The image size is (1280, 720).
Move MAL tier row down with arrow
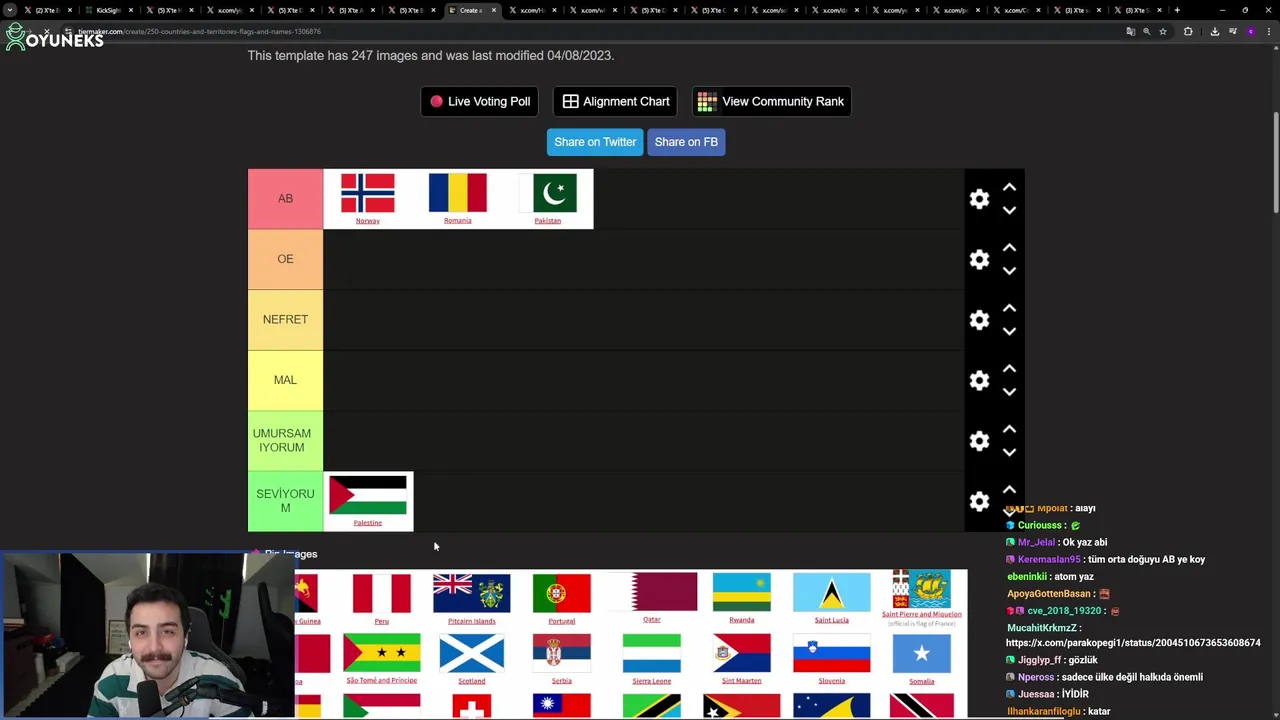tap(1009, 392)
